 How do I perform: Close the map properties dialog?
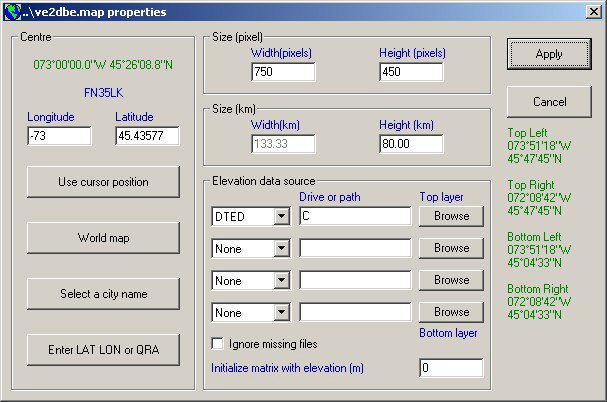tap(593, 12)
